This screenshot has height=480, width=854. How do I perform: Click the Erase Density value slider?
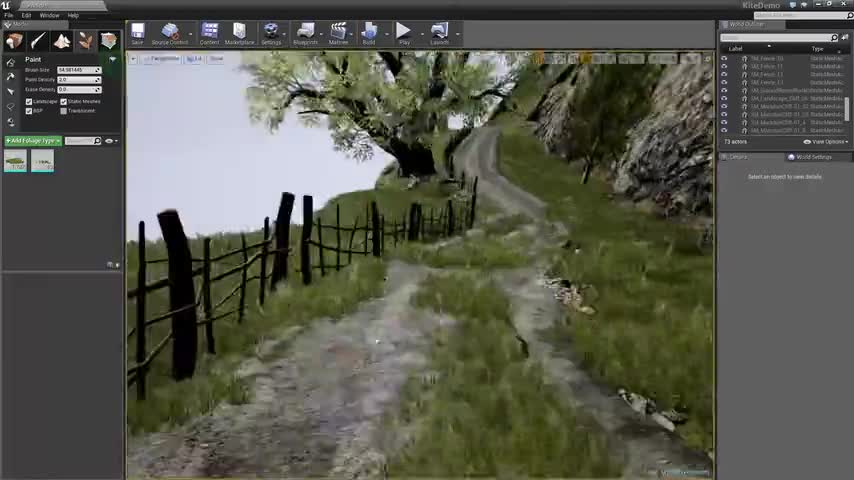[x=79, y=90]
